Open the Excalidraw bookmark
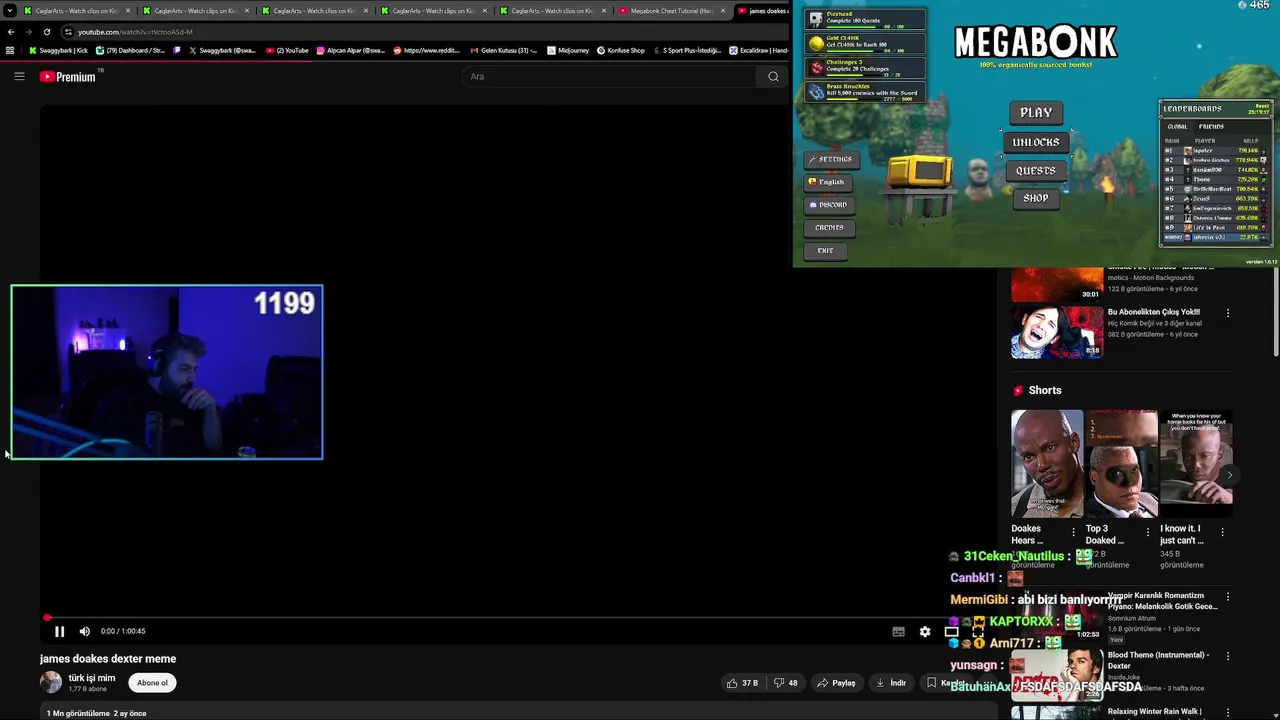This screenshot has height=720, width=1280. [759, 50]
